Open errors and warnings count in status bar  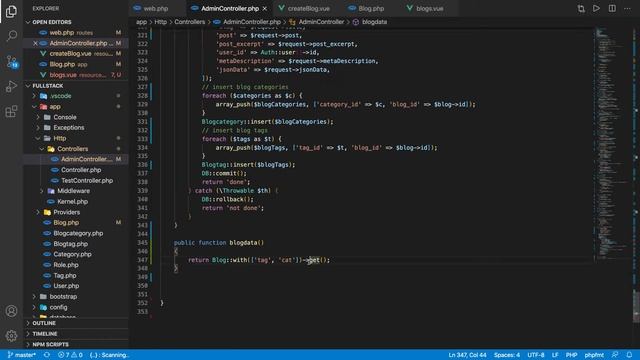[70, 355]
